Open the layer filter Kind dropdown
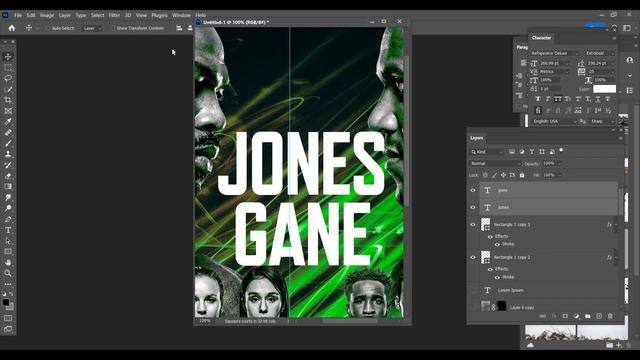This screenshot has width=640, height=360. point(487,152)
